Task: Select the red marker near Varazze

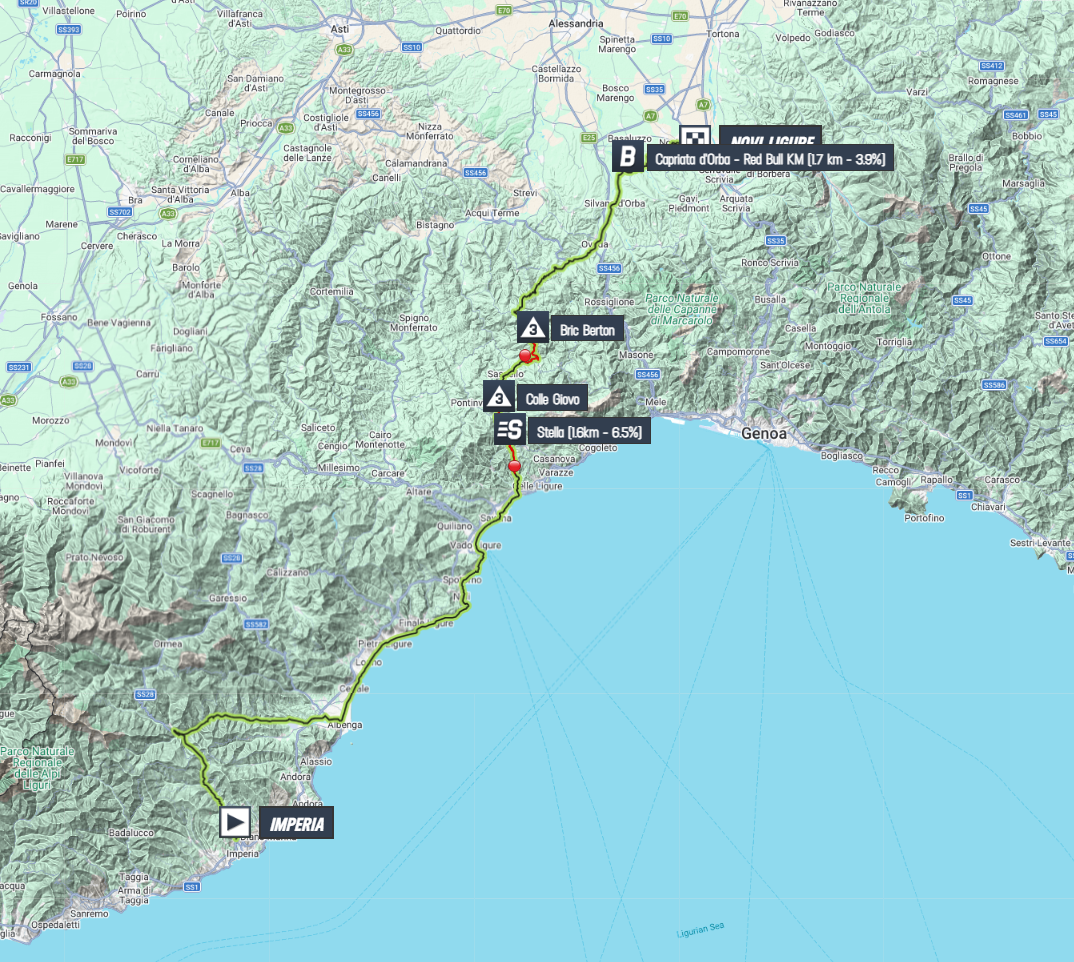Action: [x=514, y=466]
